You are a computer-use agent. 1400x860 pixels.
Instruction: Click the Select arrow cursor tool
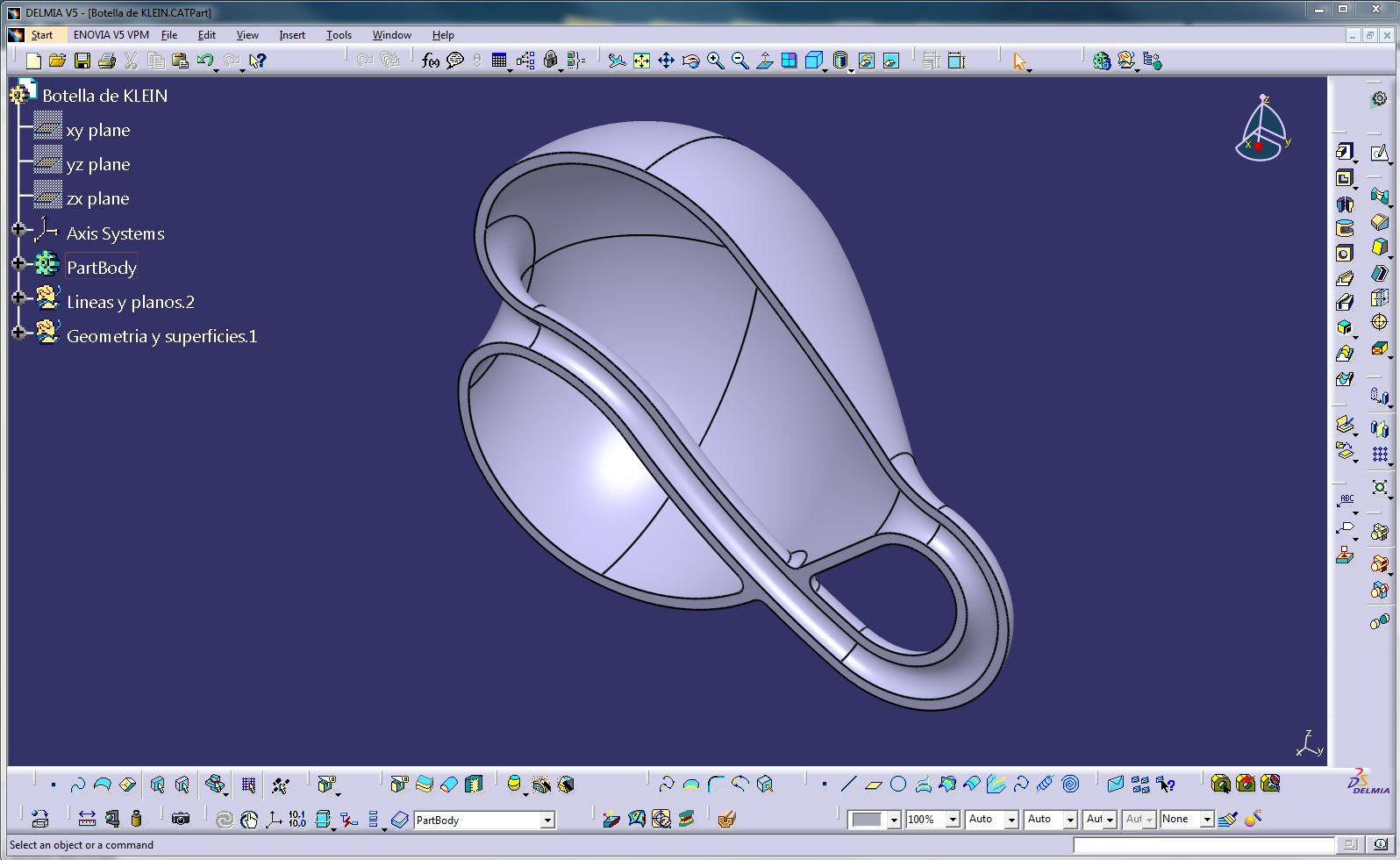pyautogui.click(x=1019, y=61)
